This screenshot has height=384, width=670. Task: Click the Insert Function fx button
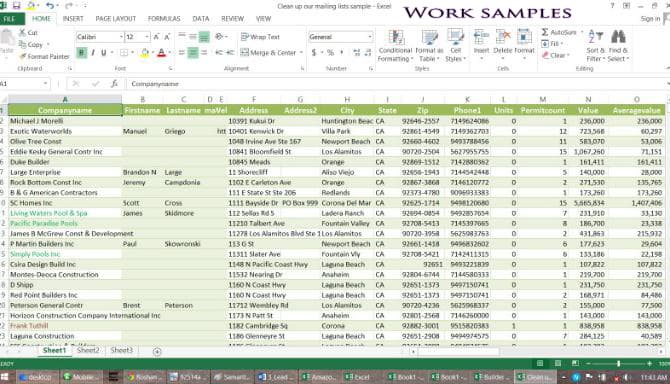click(114, 84)
